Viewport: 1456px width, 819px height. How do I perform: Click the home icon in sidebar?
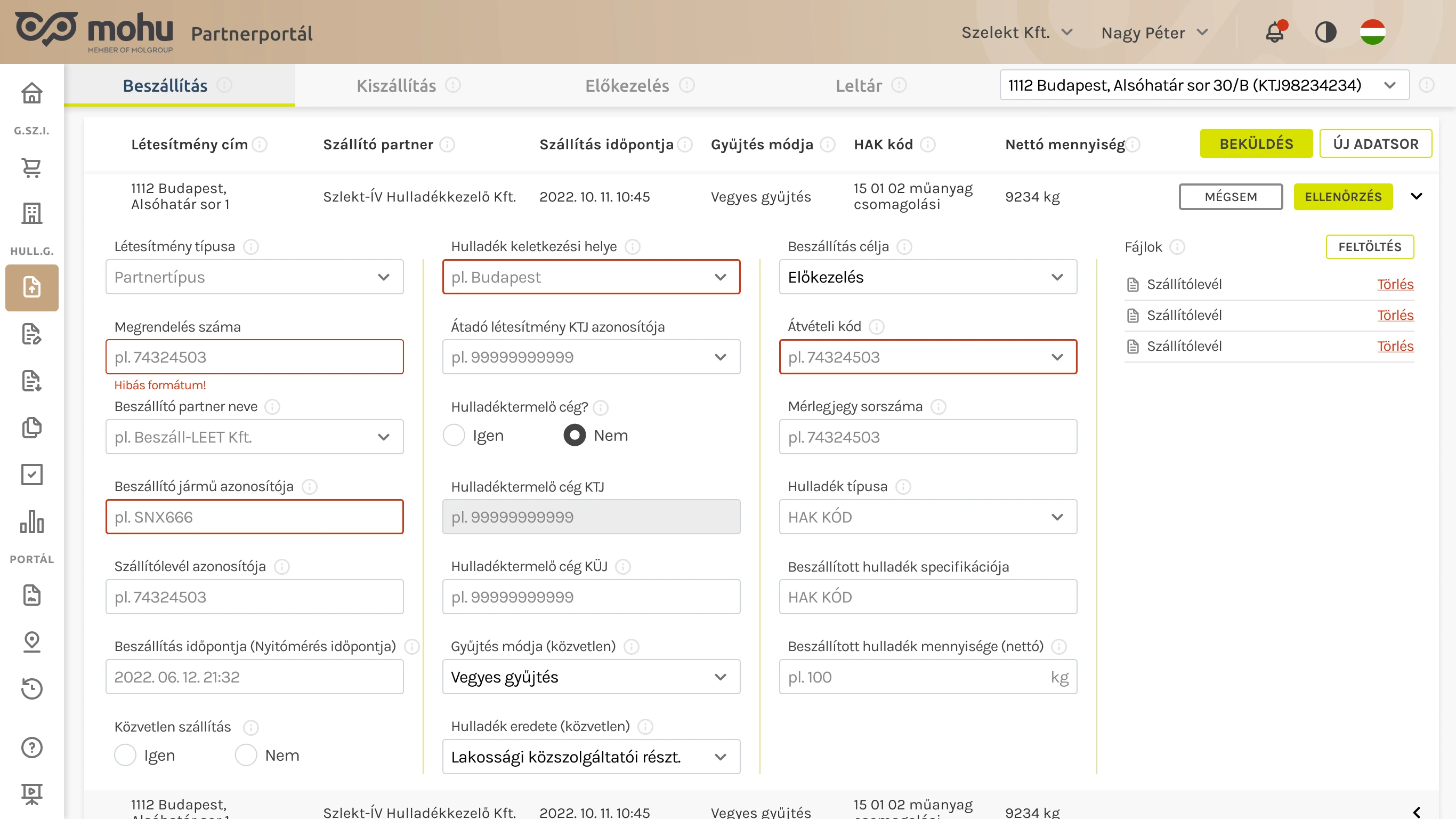(31, 93)
